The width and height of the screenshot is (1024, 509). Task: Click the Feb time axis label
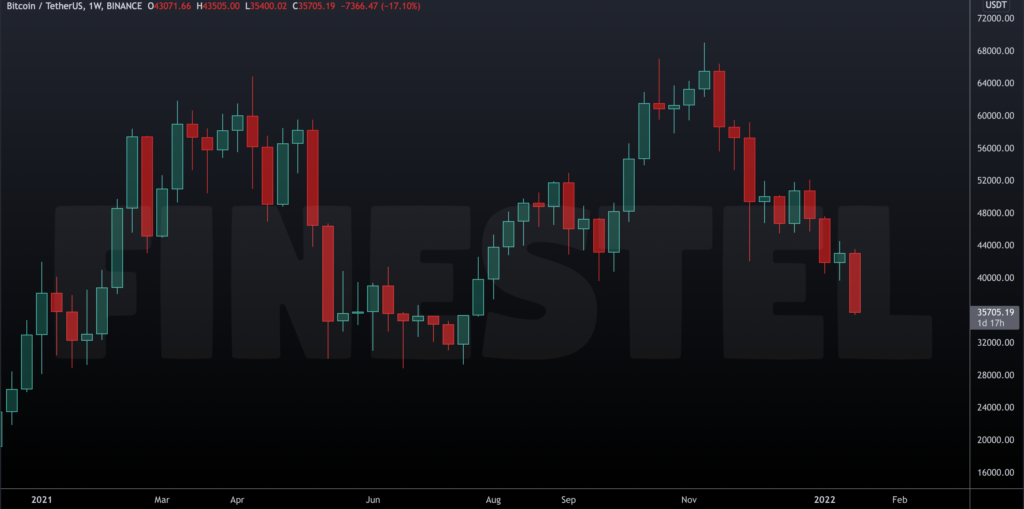pos(899,500)
